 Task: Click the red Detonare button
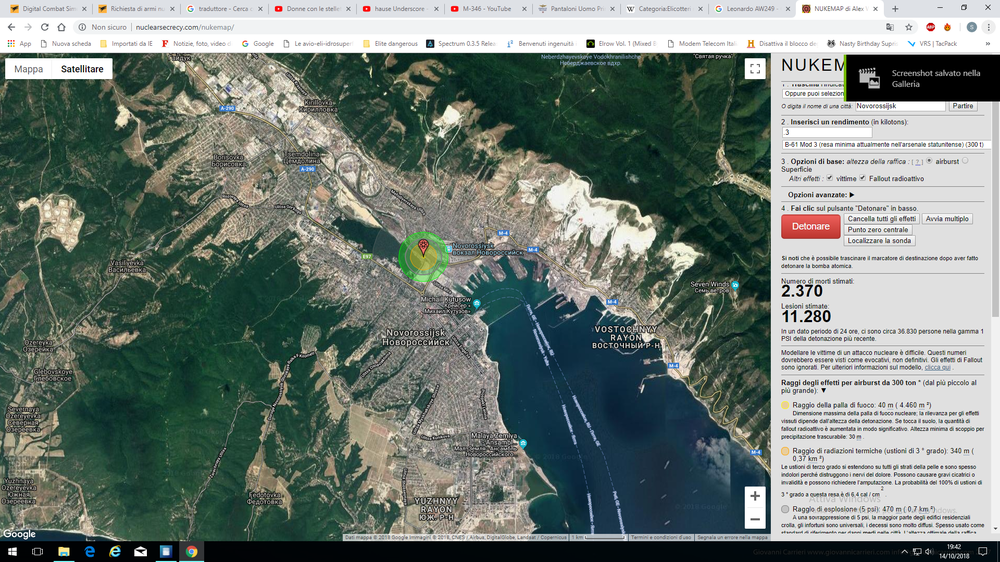[811, 226]
